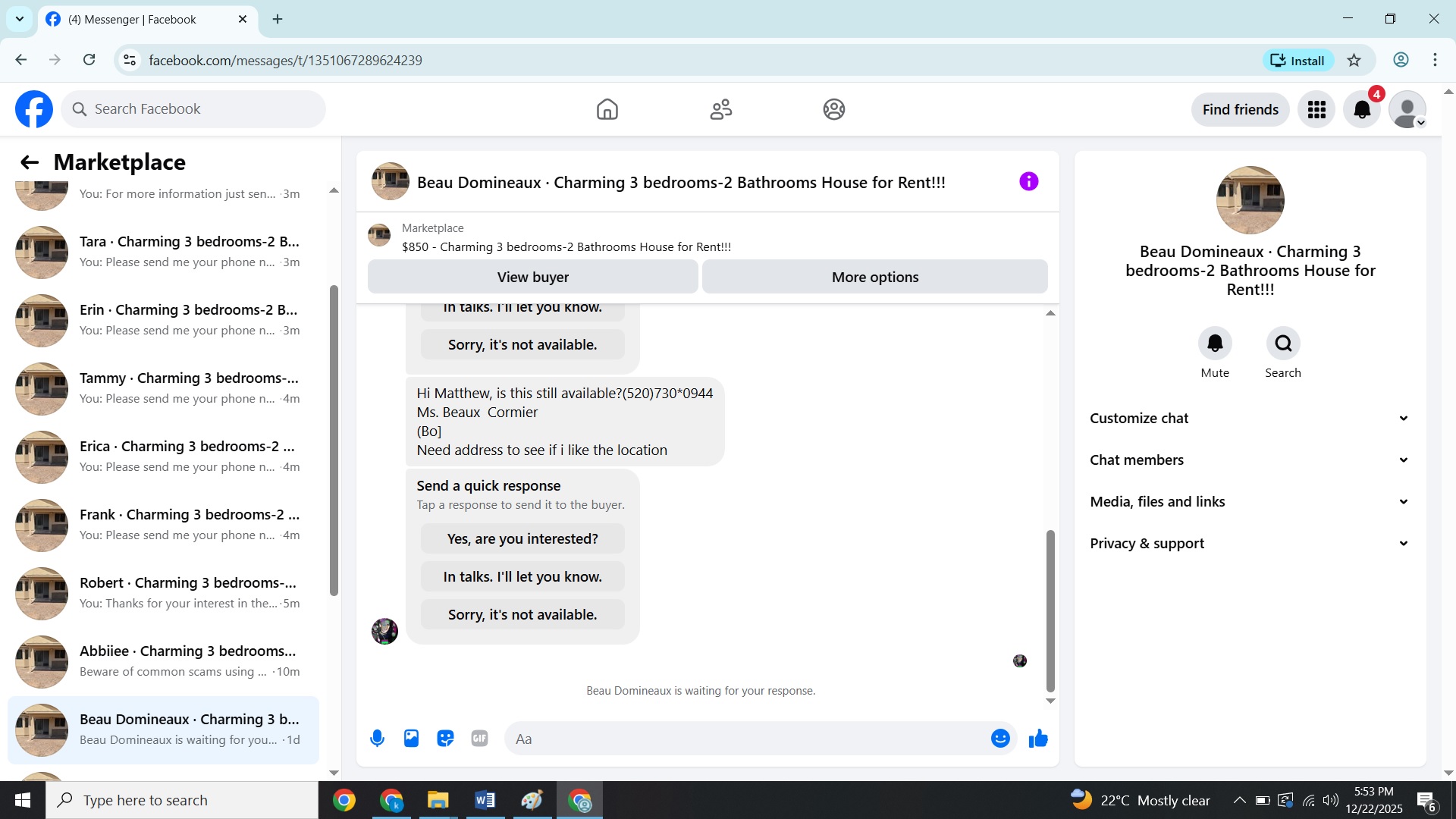Mute this conversation
This screenshot has height=819, width=1456.
click(x=1215, y=344)
